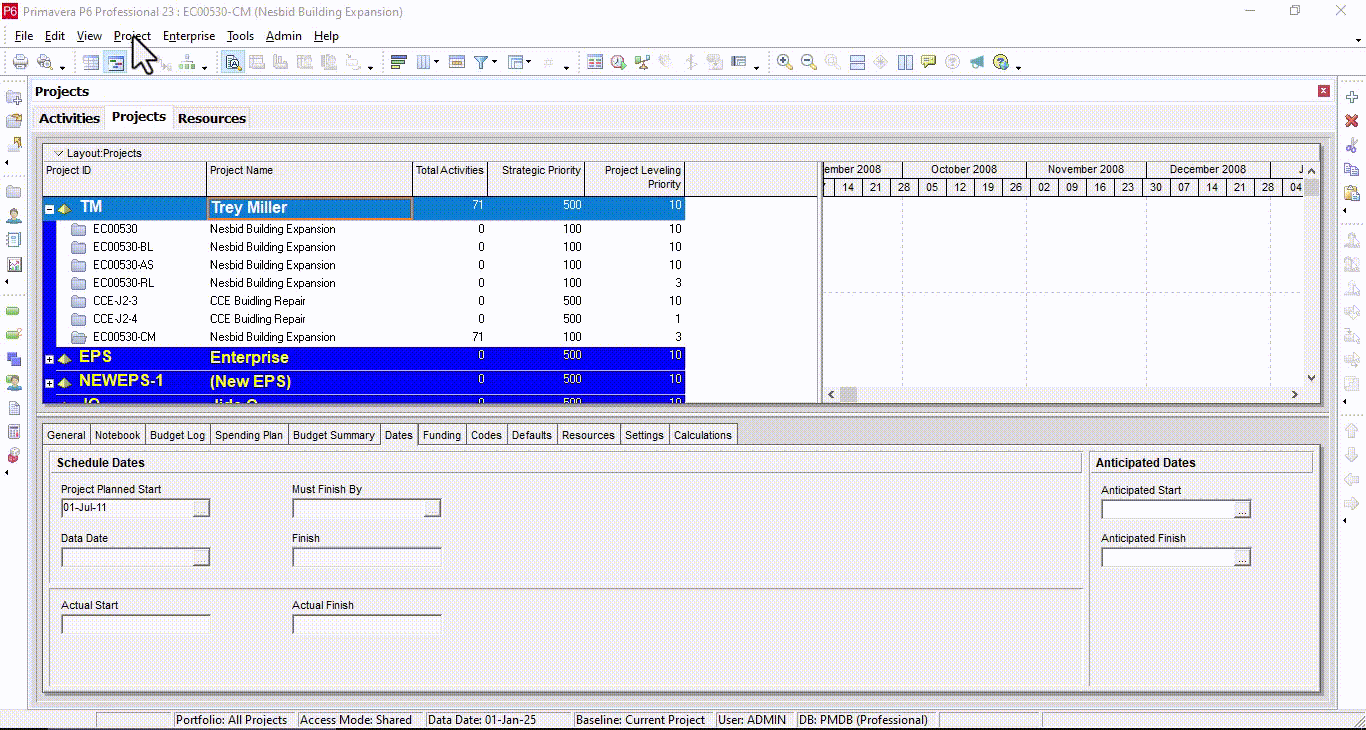
Task: Open the Reports icon in left sidebar
Action: click(14, 240)
